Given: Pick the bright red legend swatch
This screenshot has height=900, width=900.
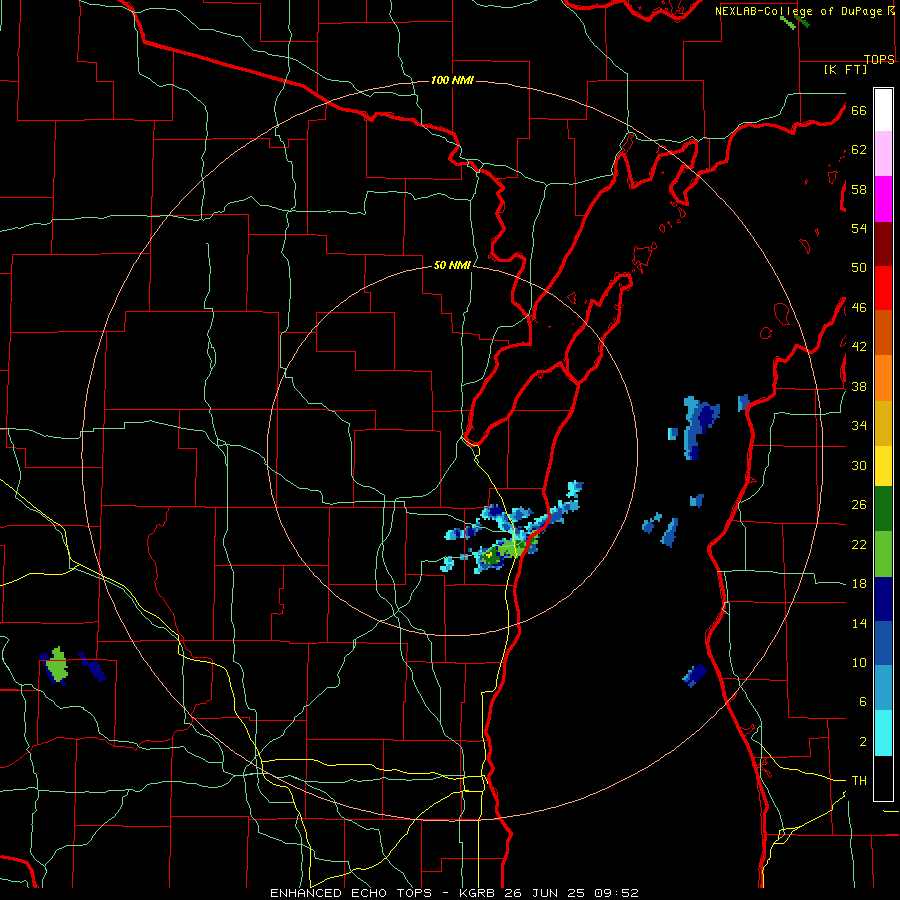Looking at the screenshot, I should 883,288.
